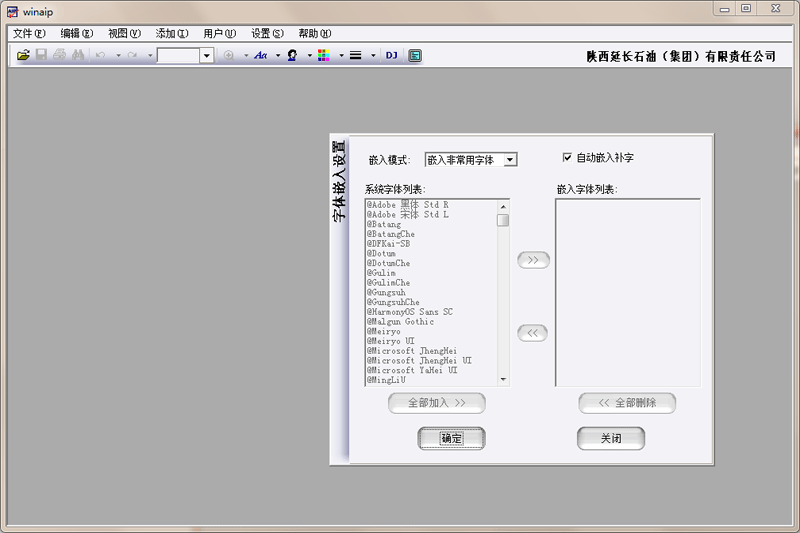
Task: Open the 设置(S) menu
Action: pyautogui.click(x=267, y=33)
